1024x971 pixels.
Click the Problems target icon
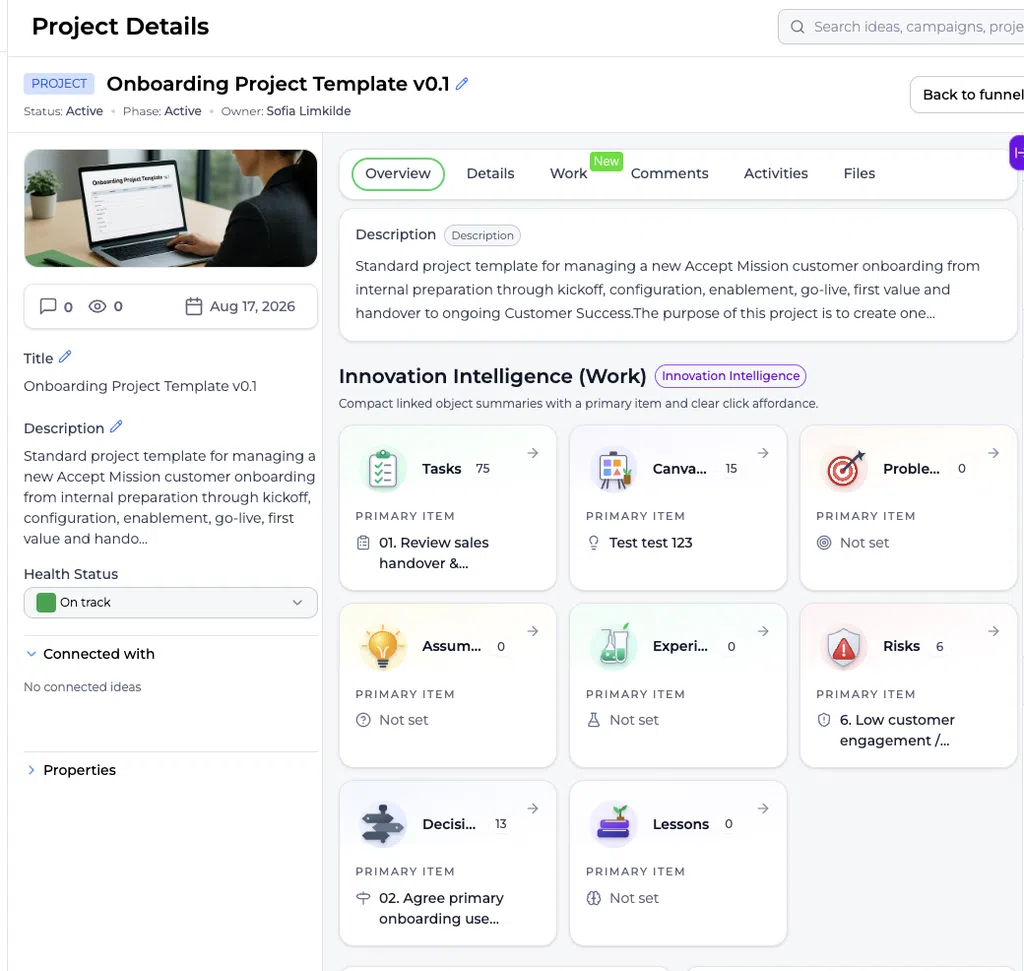click(x=844, y=469)
